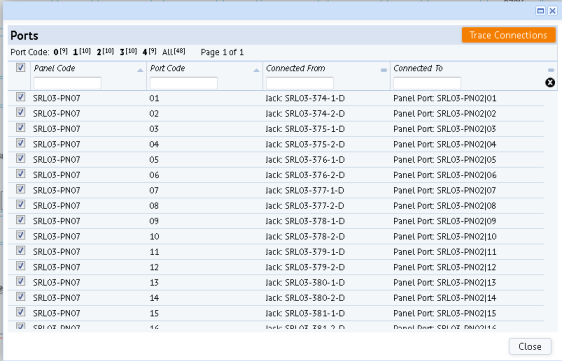Click the Port Code sort arrow
The width and height of the screenshot is (562, 362).
[x=256, y=71]
